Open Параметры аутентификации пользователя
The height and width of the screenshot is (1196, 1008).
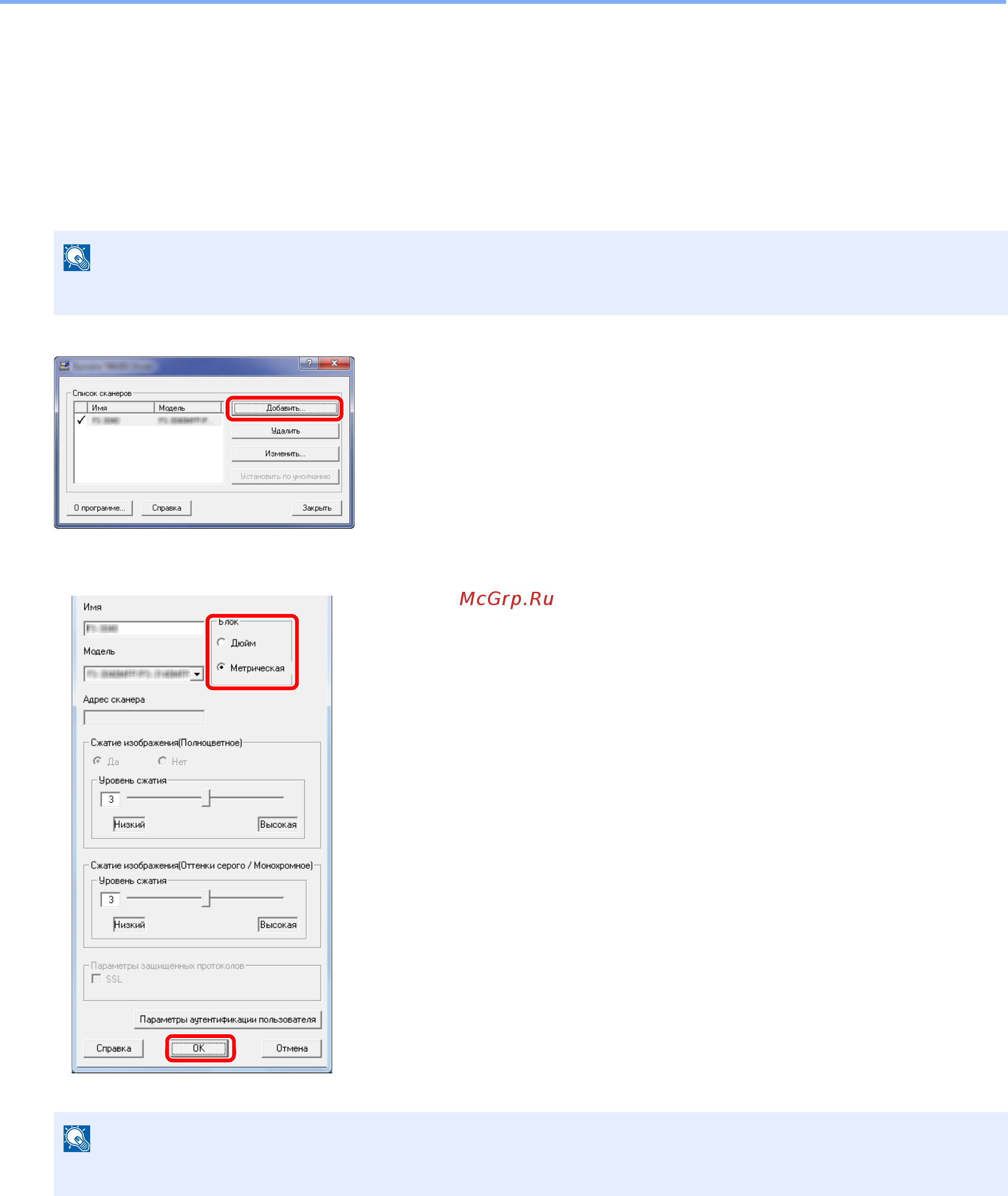point(228,1019)
